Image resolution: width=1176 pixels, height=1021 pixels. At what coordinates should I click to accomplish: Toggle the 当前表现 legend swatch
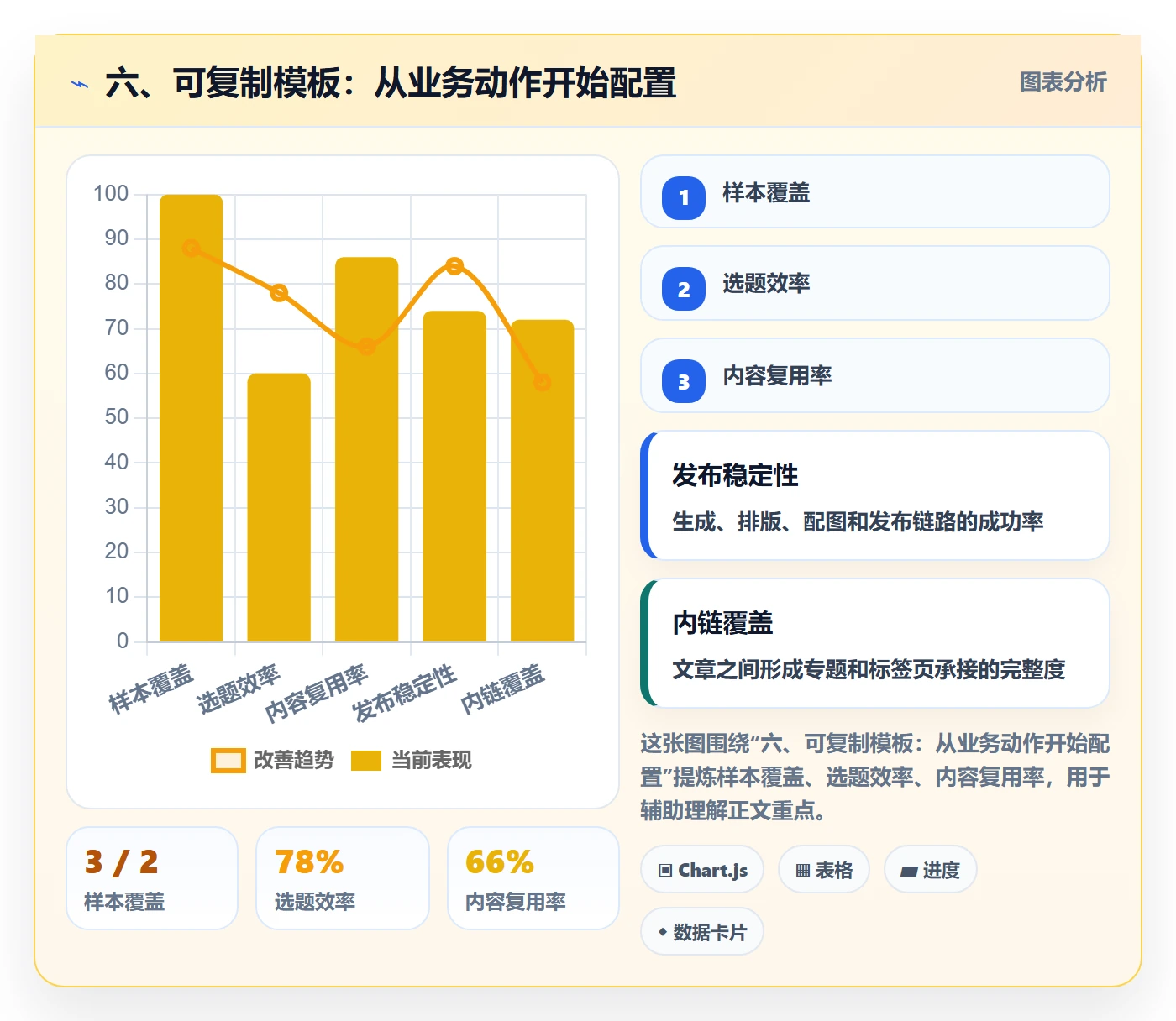pos(366,760)
